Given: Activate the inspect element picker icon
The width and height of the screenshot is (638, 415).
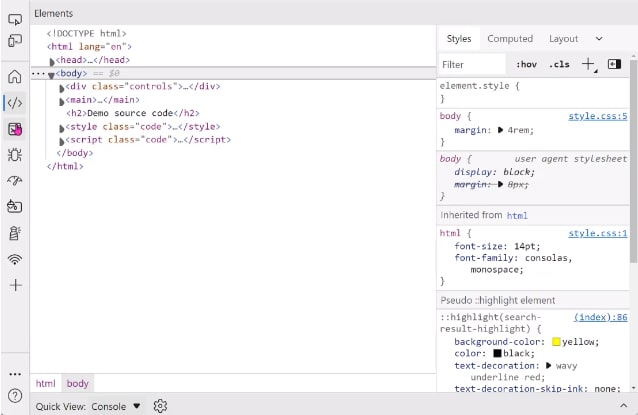Looking at the screenshot, I should pos(15,19).
